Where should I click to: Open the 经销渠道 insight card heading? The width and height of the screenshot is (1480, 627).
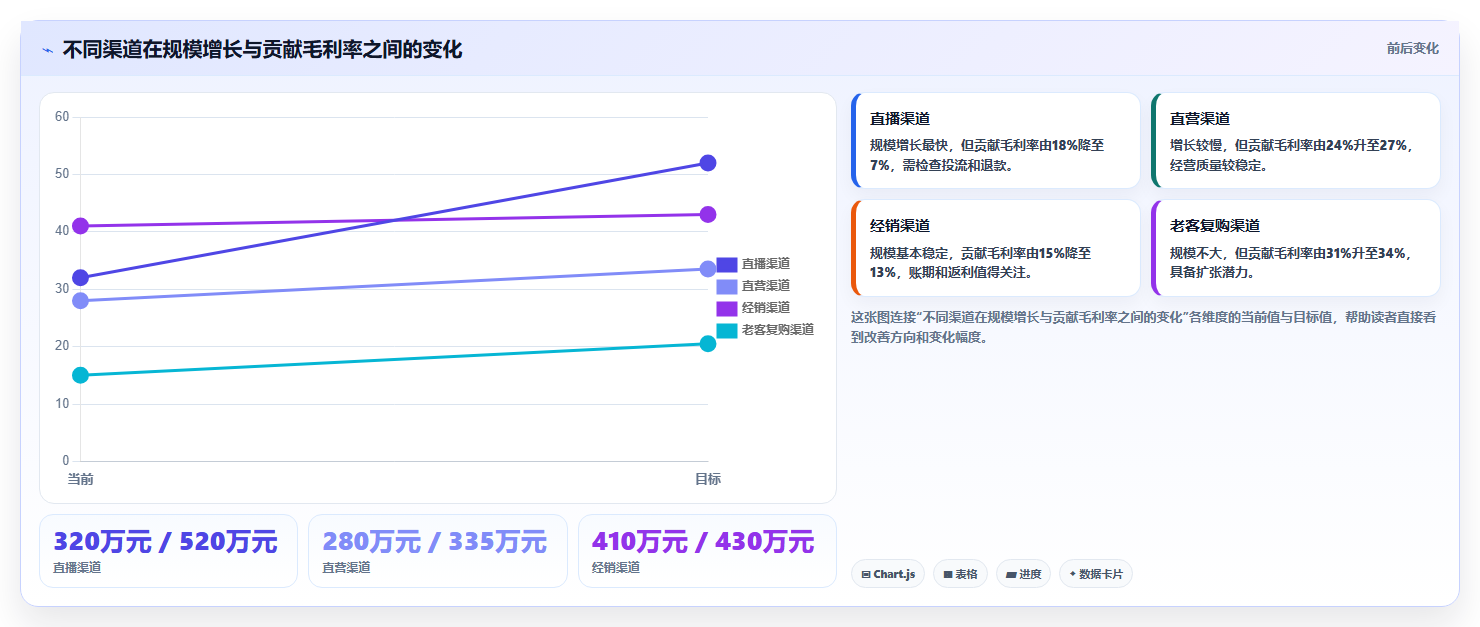tap(900, 226)
